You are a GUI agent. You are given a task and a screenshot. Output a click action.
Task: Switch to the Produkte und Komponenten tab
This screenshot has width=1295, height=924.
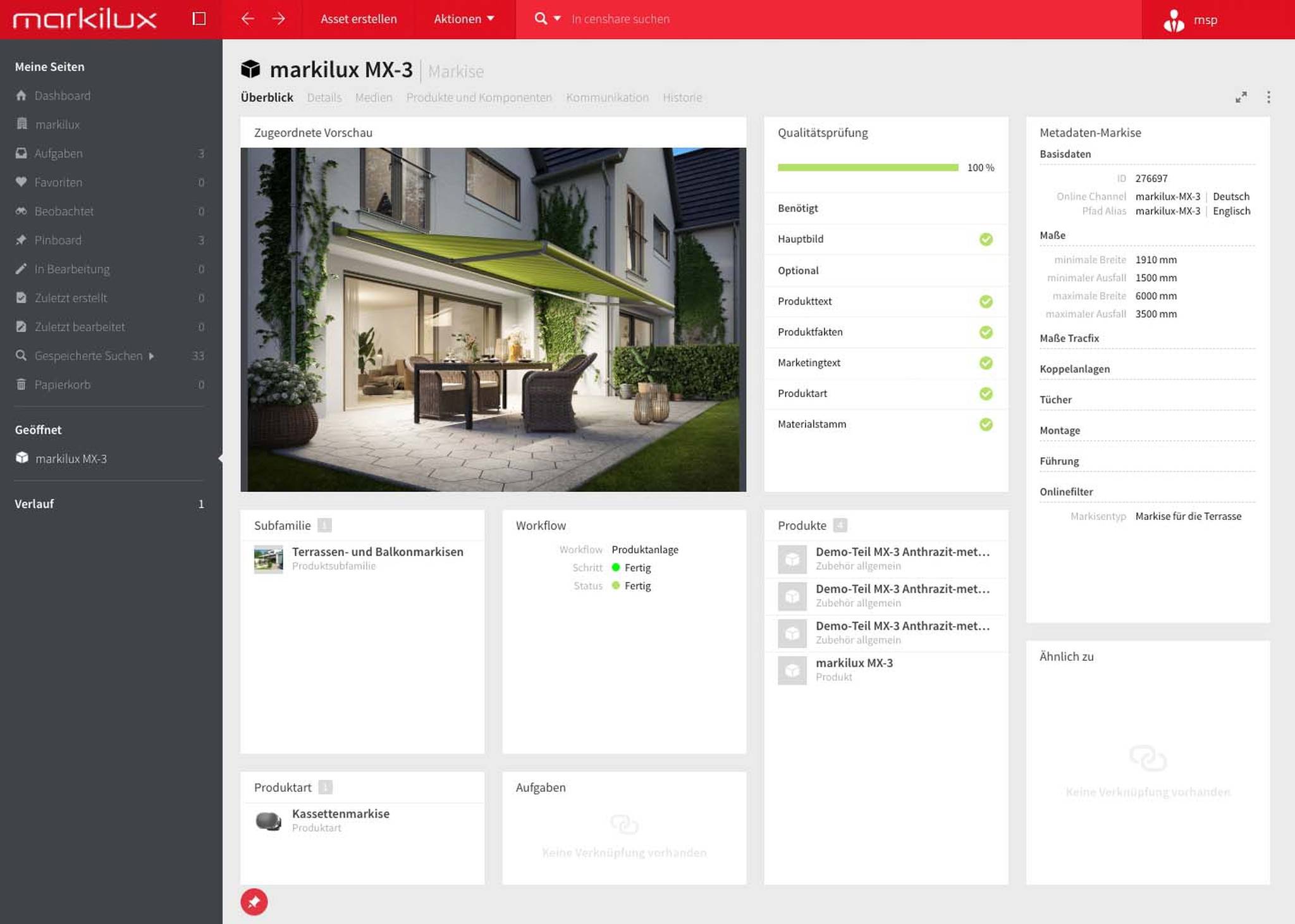tap(479, 97)
